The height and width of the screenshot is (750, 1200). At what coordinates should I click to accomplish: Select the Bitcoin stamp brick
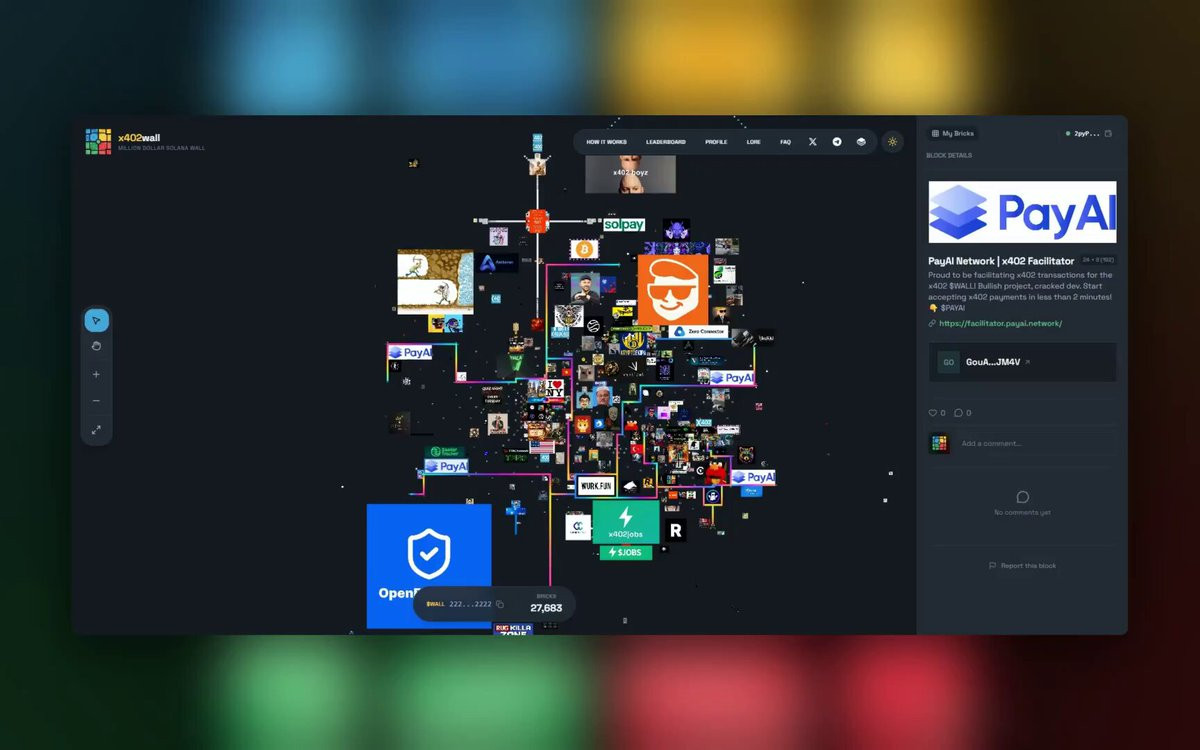(x=584, y=249)
